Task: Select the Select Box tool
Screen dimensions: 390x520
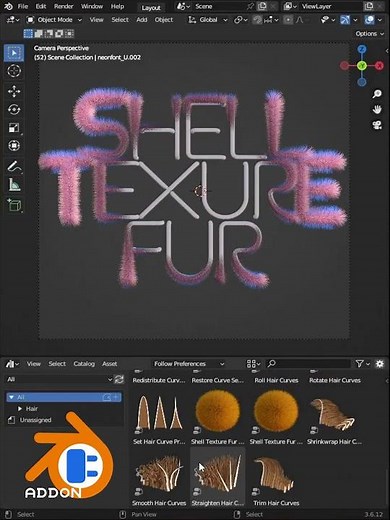Action: click(x=14, y=53)
